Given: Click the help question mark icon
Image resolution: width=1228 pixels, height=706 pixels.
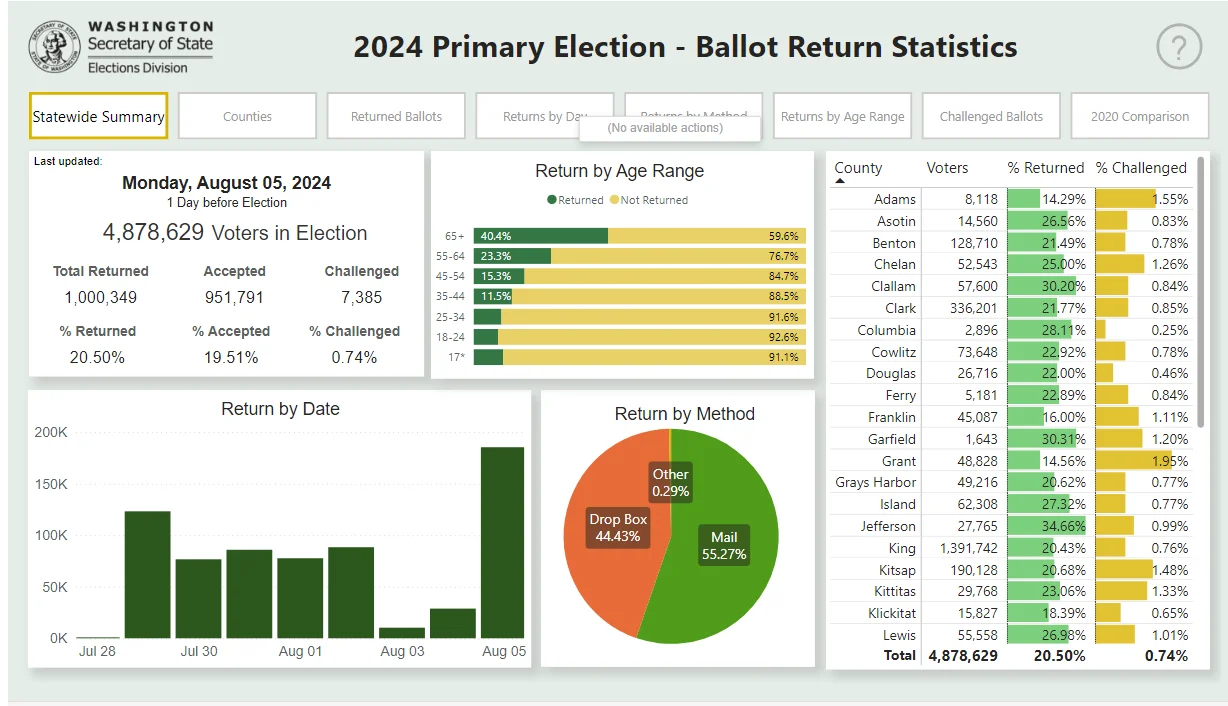Looking at the screenshot, I should coord(1178,47).
